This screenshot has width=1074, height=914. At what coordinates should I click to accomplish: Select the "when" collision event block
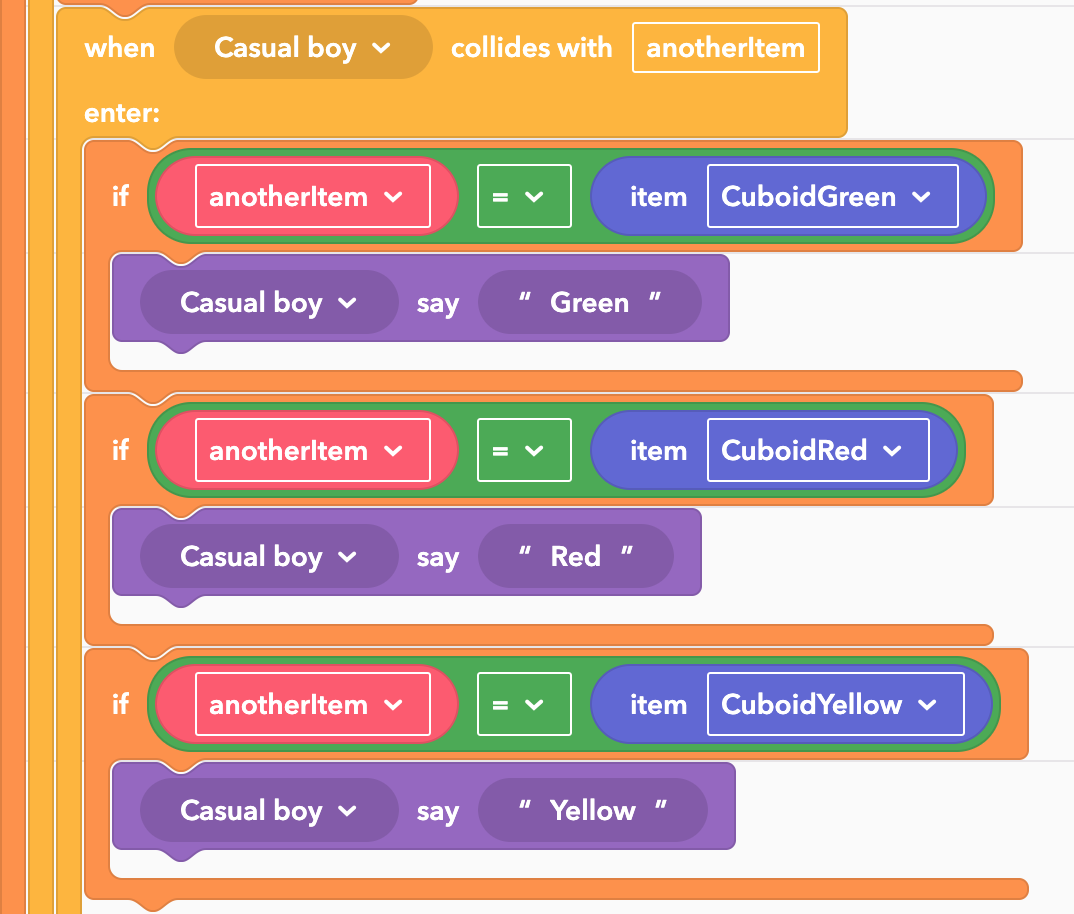click(x=120, y=48)
